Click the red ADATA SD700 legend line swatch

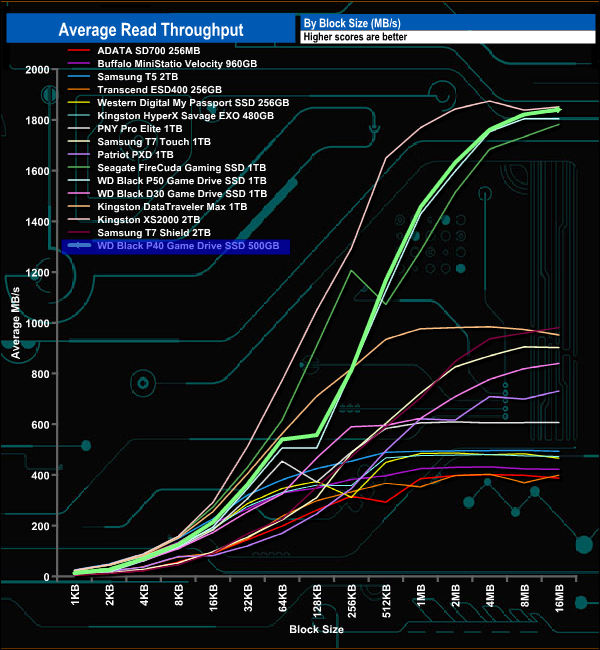[x=79, y=51]
